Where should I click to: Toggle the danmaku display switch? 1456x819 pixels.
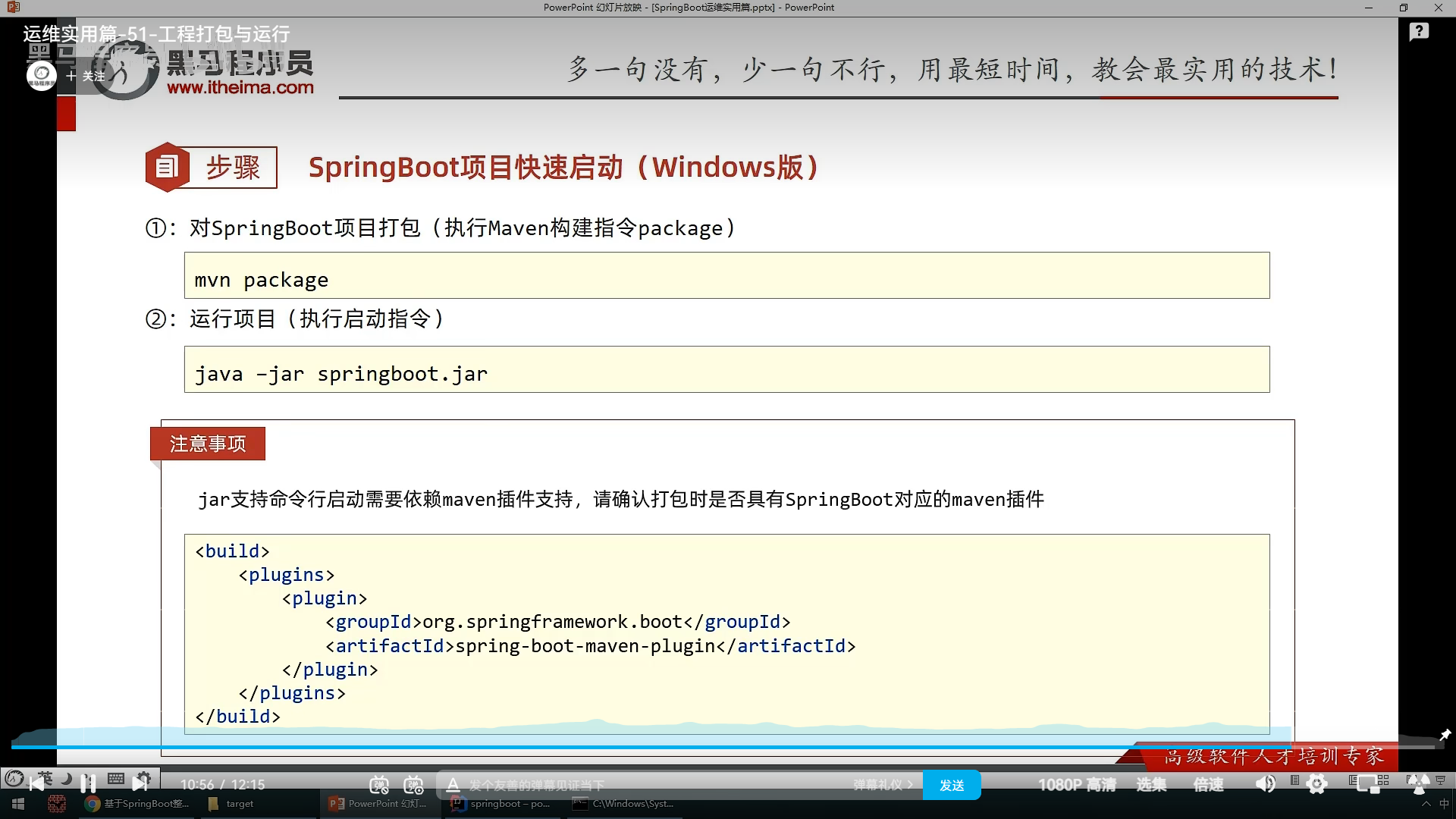379,785
